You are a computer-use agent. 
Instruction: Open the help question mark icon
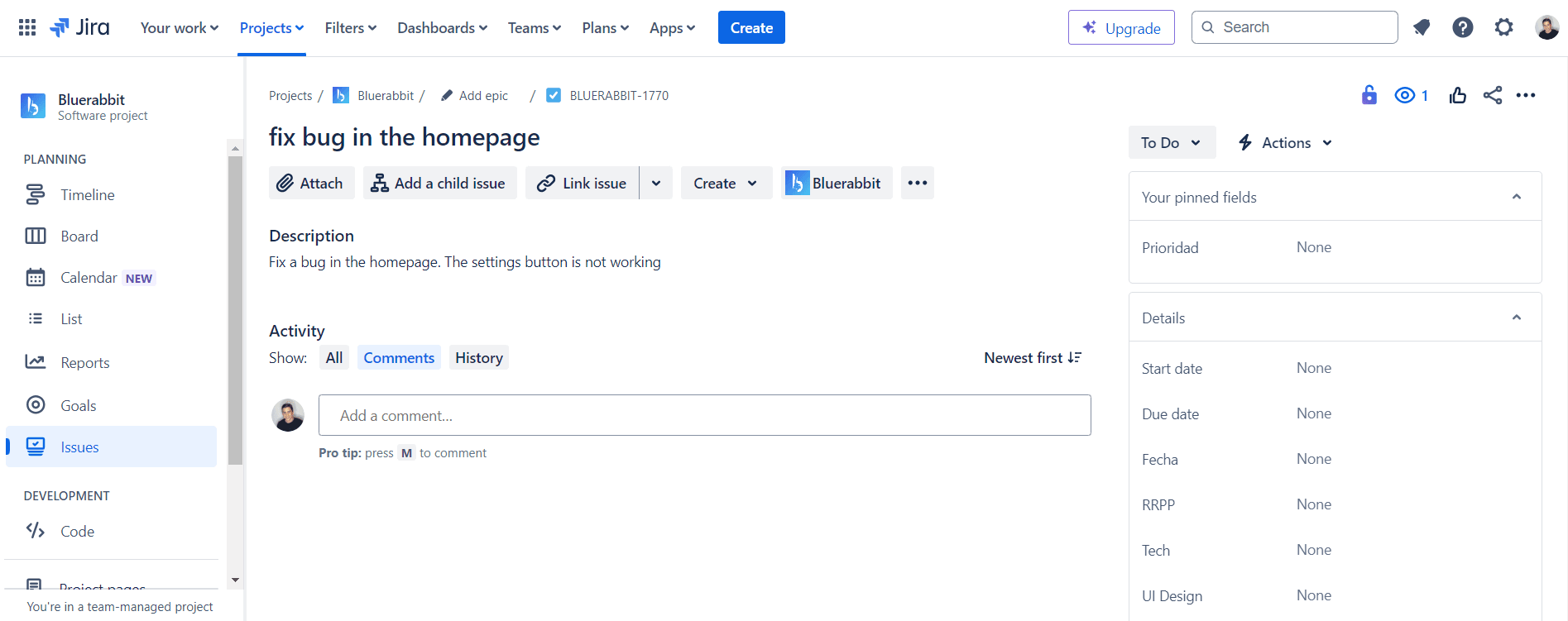[1463, 27]
